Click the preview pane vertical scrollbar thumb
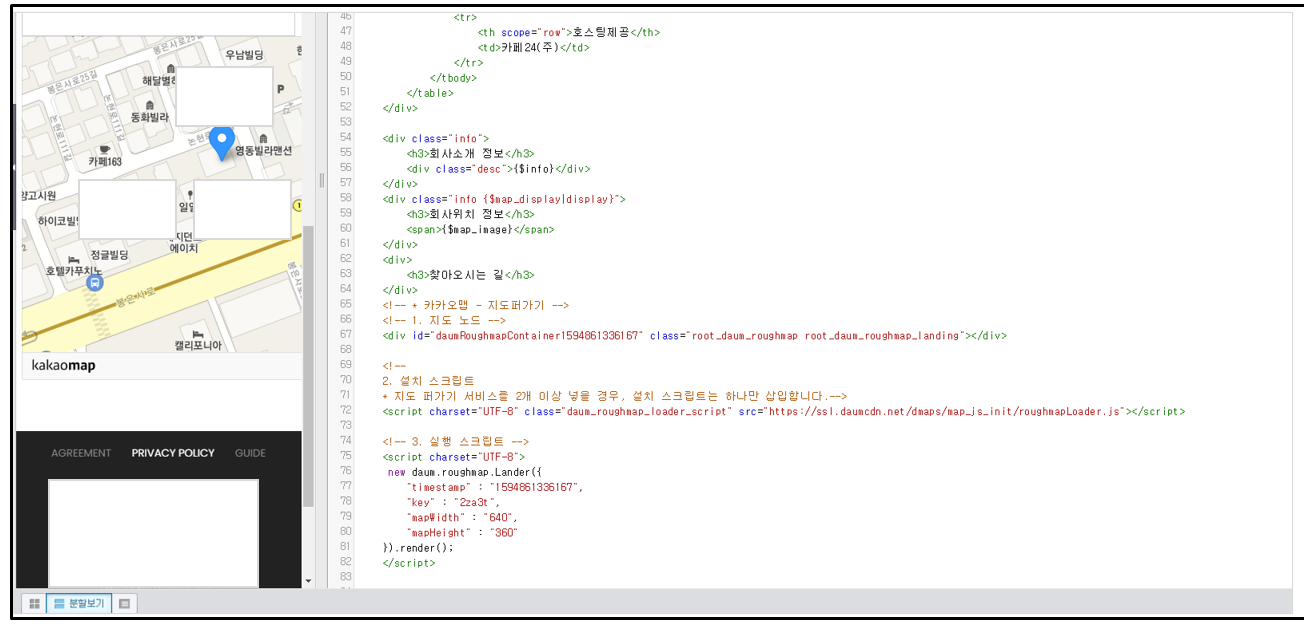Image resolution: width=1304 pixels, height=632 pixels. tap(308, 365)
